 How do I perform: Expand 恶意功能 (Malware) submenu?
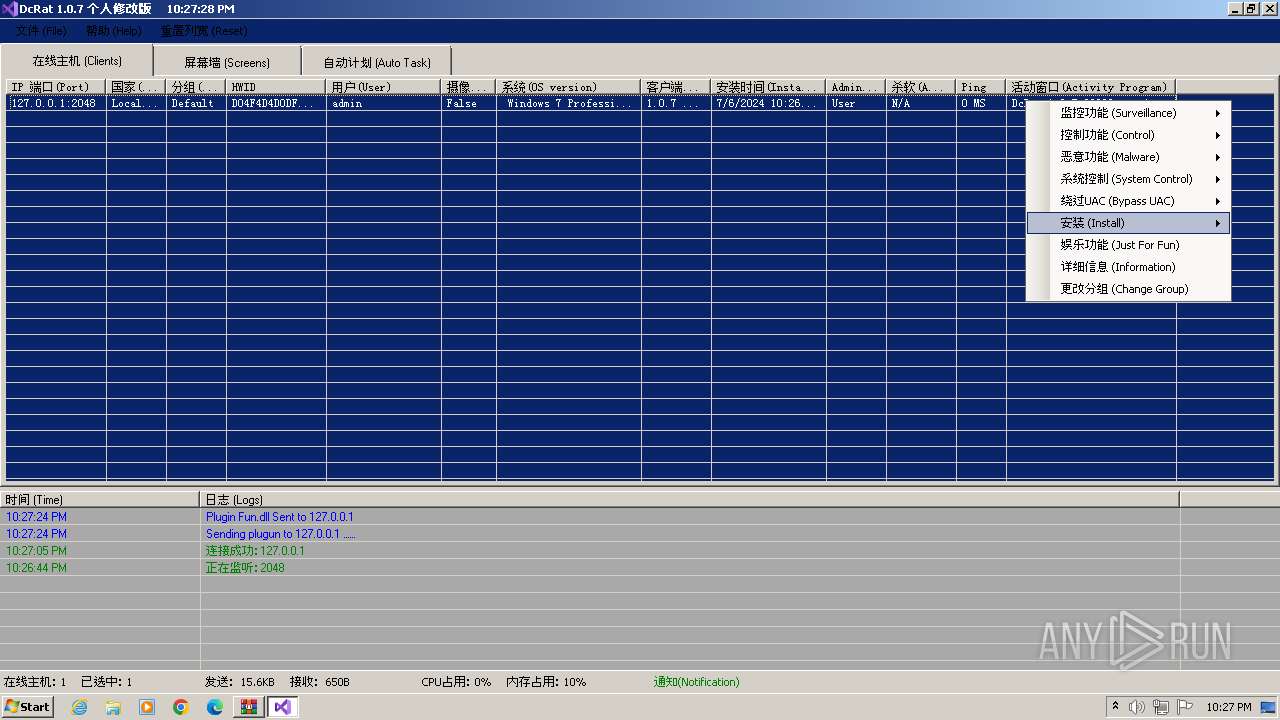1129,157
